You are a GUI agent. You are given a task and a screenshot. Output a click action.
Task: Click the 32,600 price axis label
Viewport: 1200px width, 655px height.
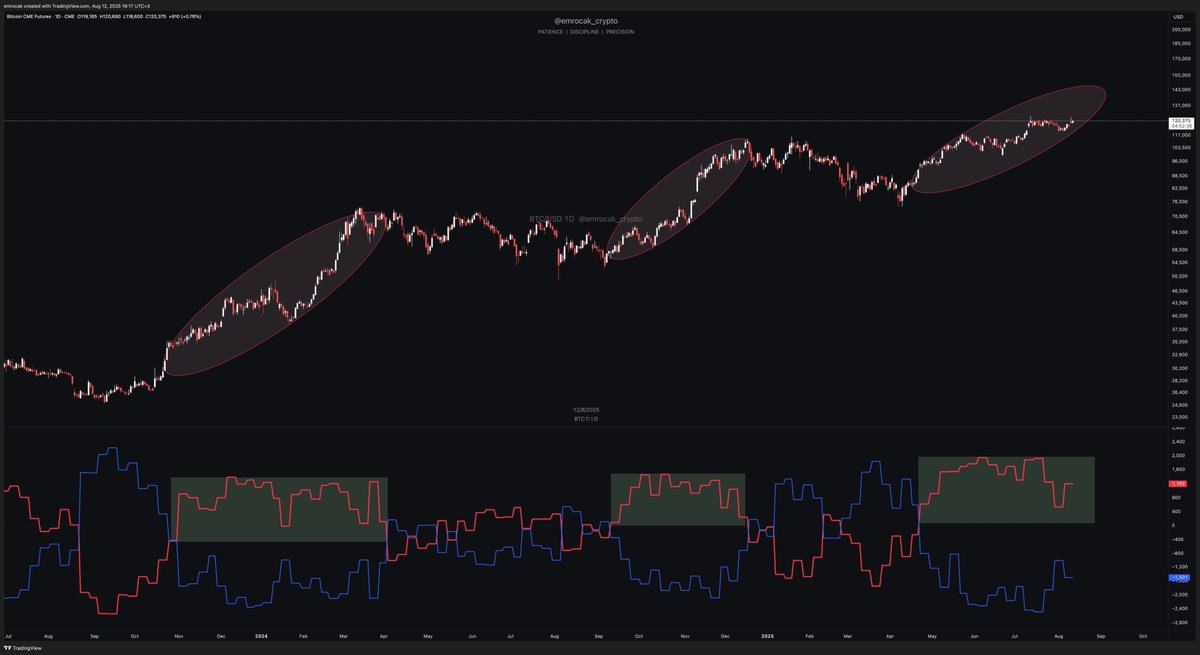(1180, 354)
